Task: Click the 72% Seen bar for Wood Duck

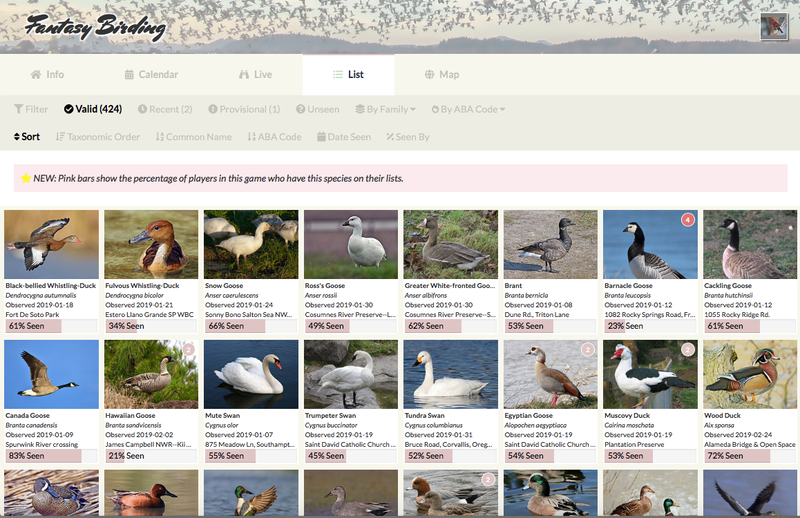Action: coord(750,456)
